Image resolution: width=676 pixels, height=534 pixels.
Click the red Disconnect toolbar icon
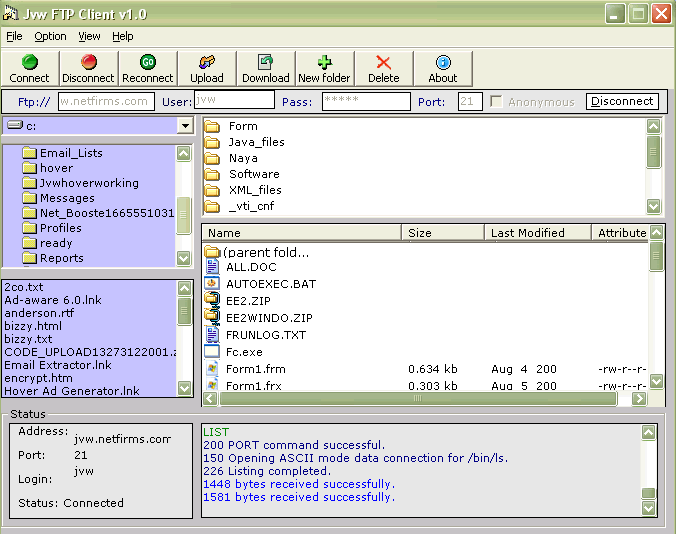(88, 62)
